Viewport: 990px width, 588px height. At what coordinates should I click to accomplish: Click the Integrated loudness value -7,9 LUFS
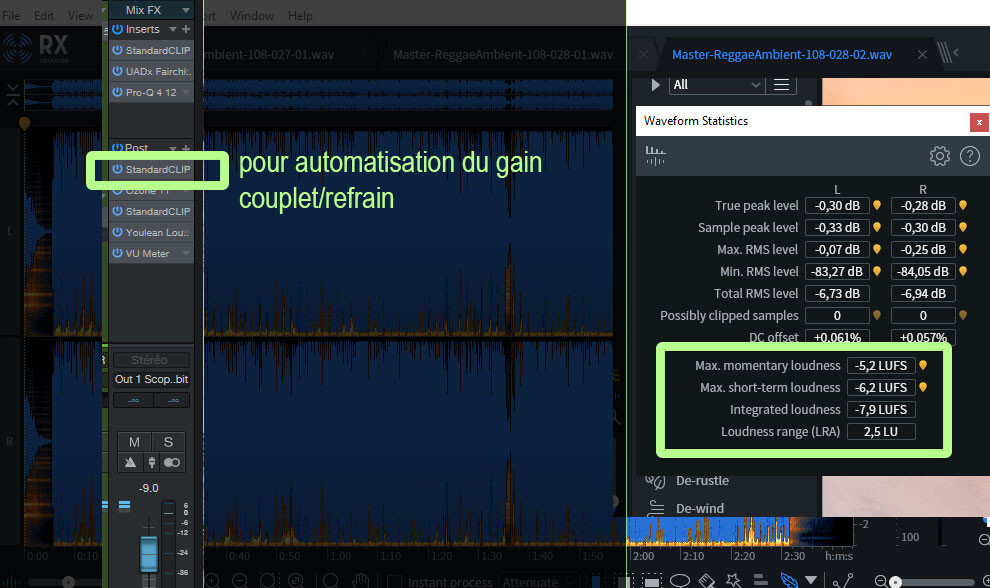click(881, 409)
